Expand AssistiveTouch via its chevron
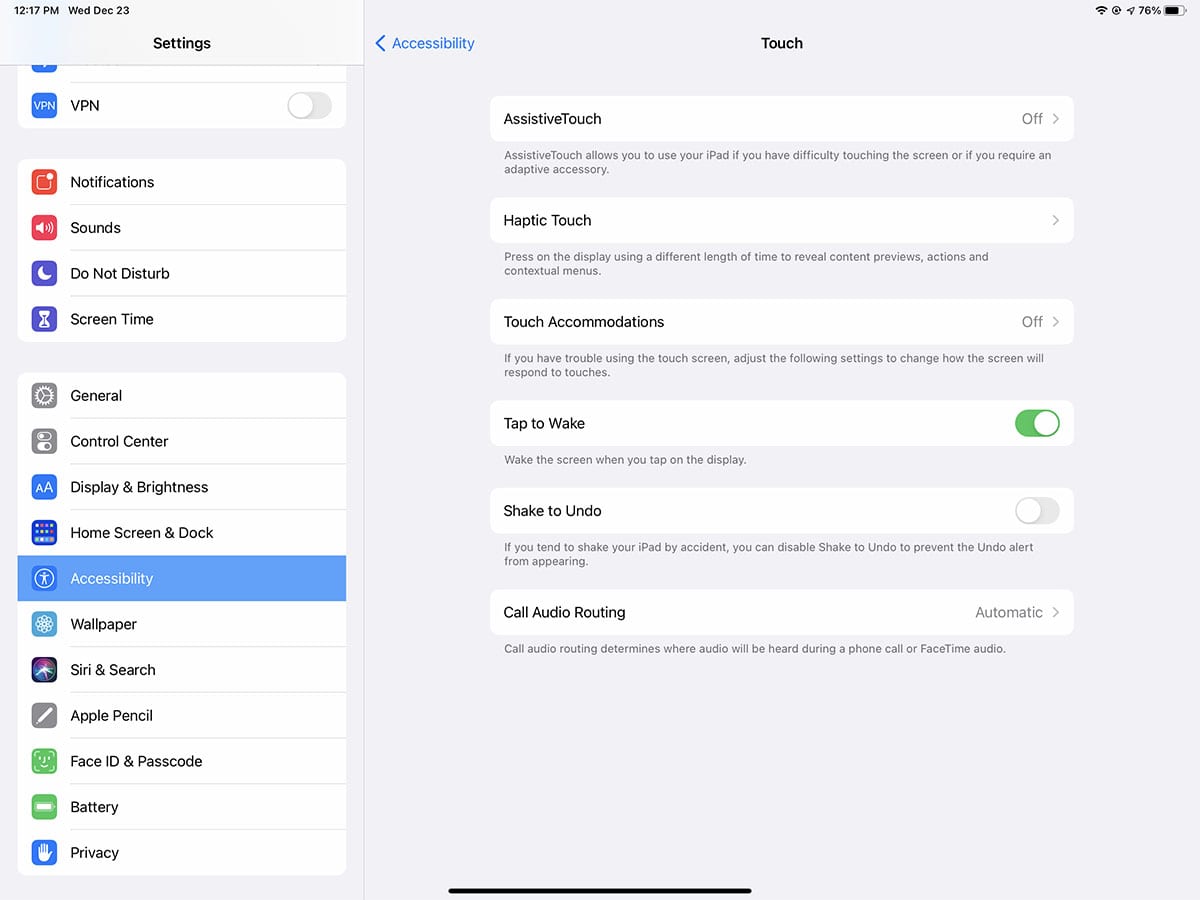Image resolution: width=1200 pixels, height=900 pixels. tap(1056, 119)
